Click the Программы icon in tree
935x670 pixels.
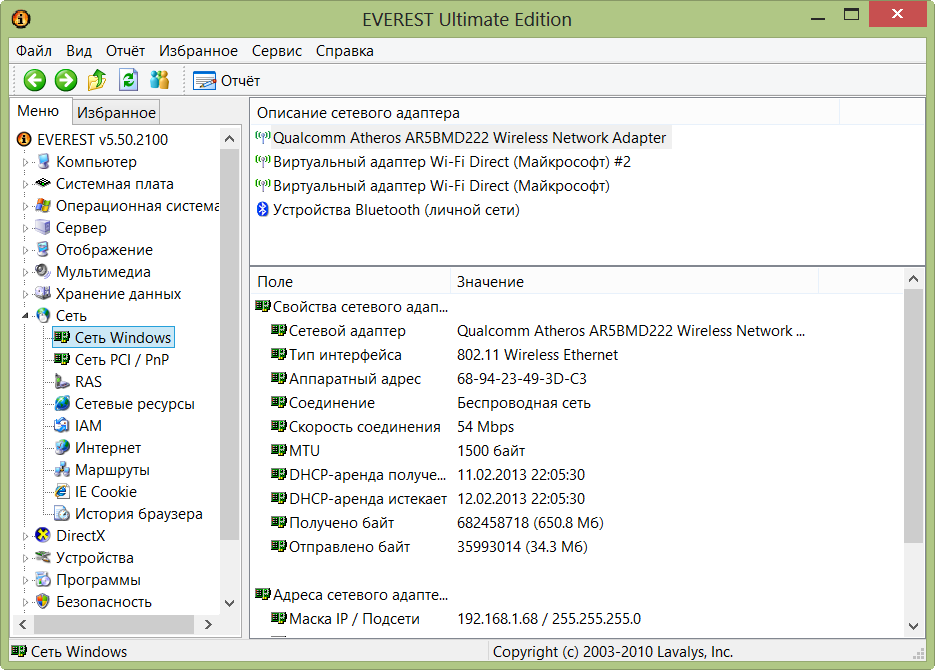[43, 579]
